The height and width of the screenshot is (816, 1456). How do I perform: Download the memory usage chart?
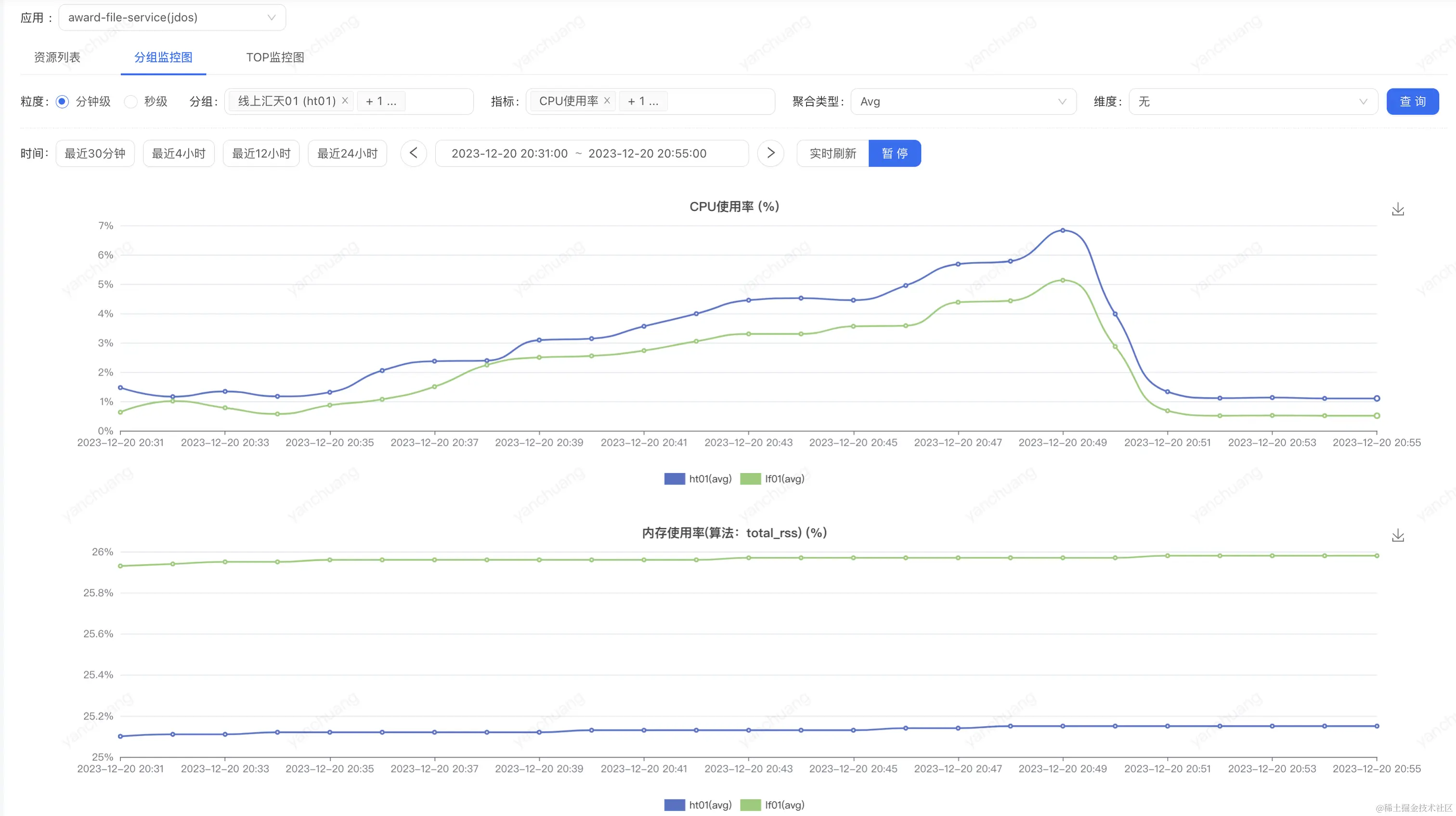pyautogui.click(x=1397, y=535)
